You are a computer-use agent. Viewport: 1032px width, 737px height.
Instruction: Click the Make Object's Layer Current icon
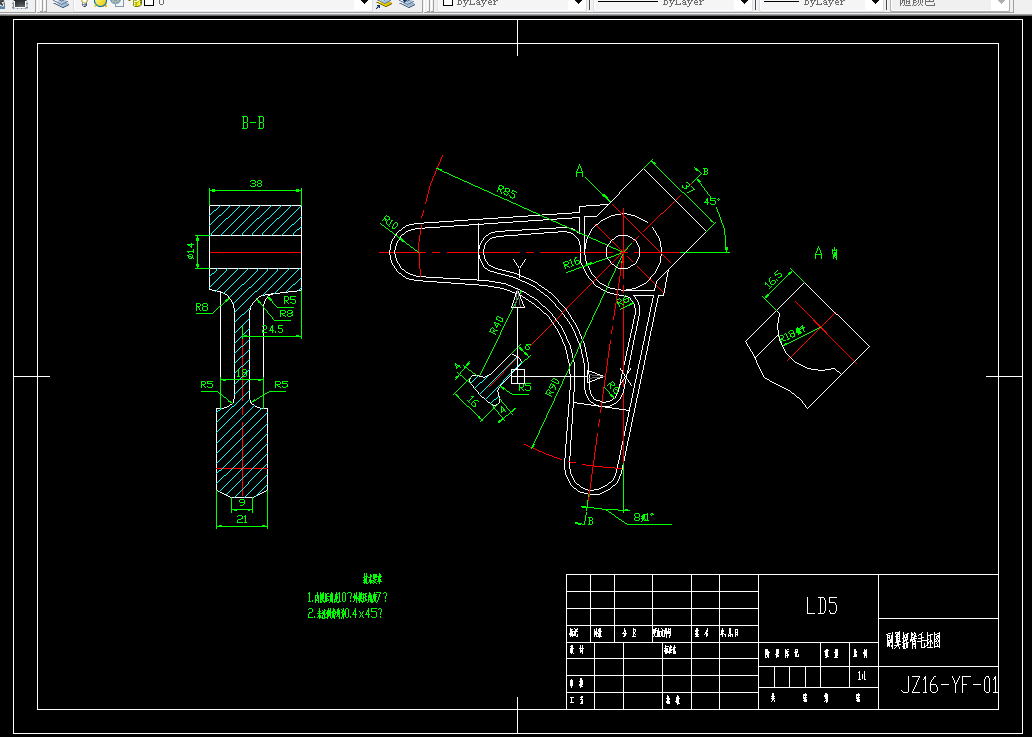384,3
